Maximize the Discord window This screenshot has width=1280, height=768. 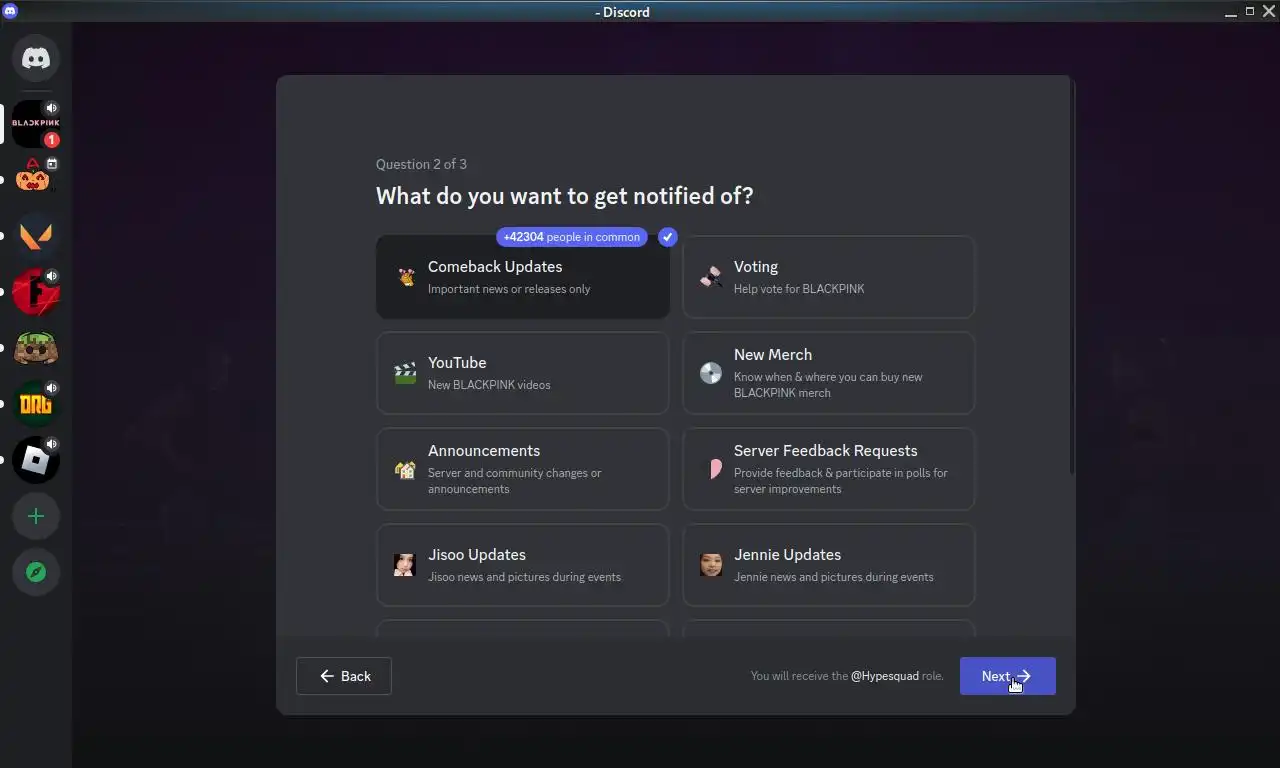[1250, 11]
